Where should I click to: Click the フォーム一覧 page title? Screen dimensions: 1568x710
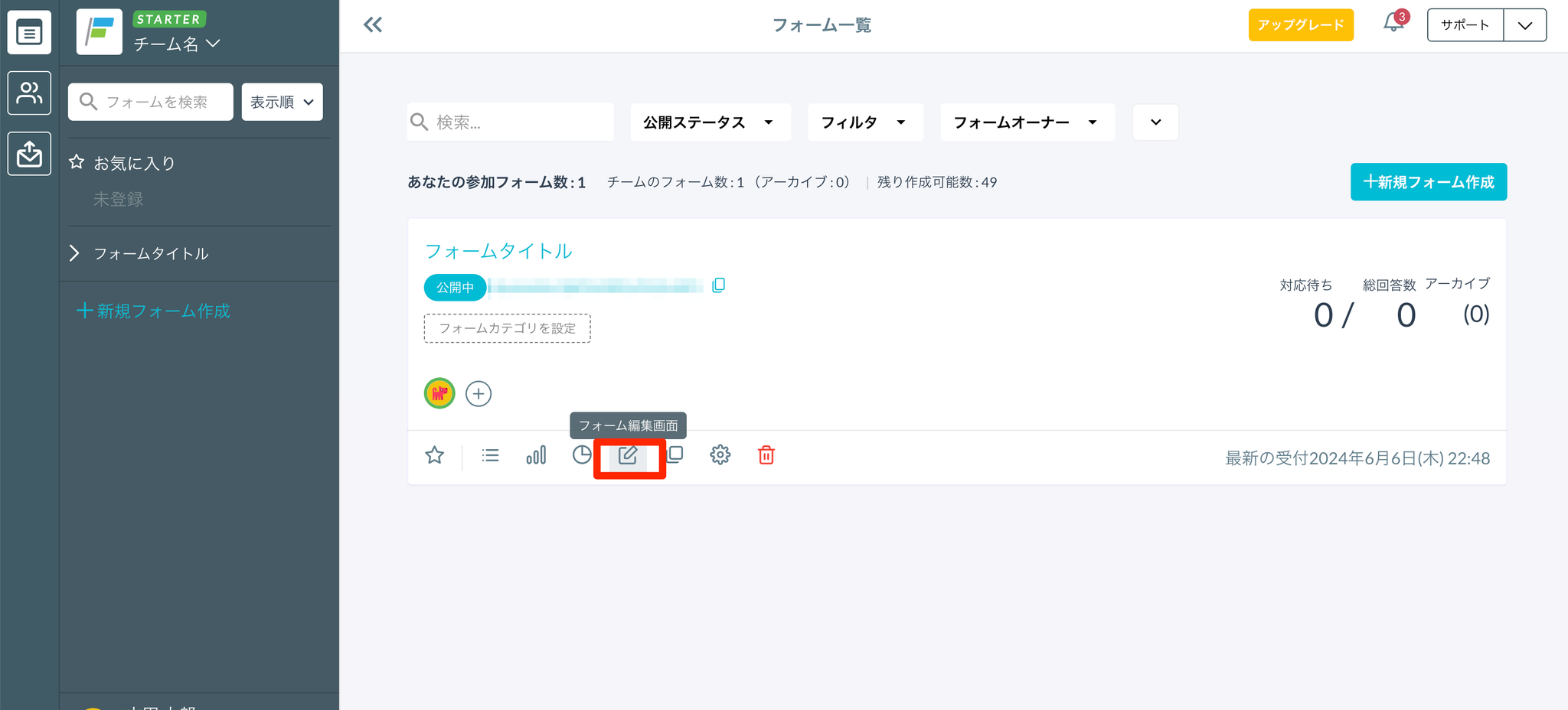822,25
